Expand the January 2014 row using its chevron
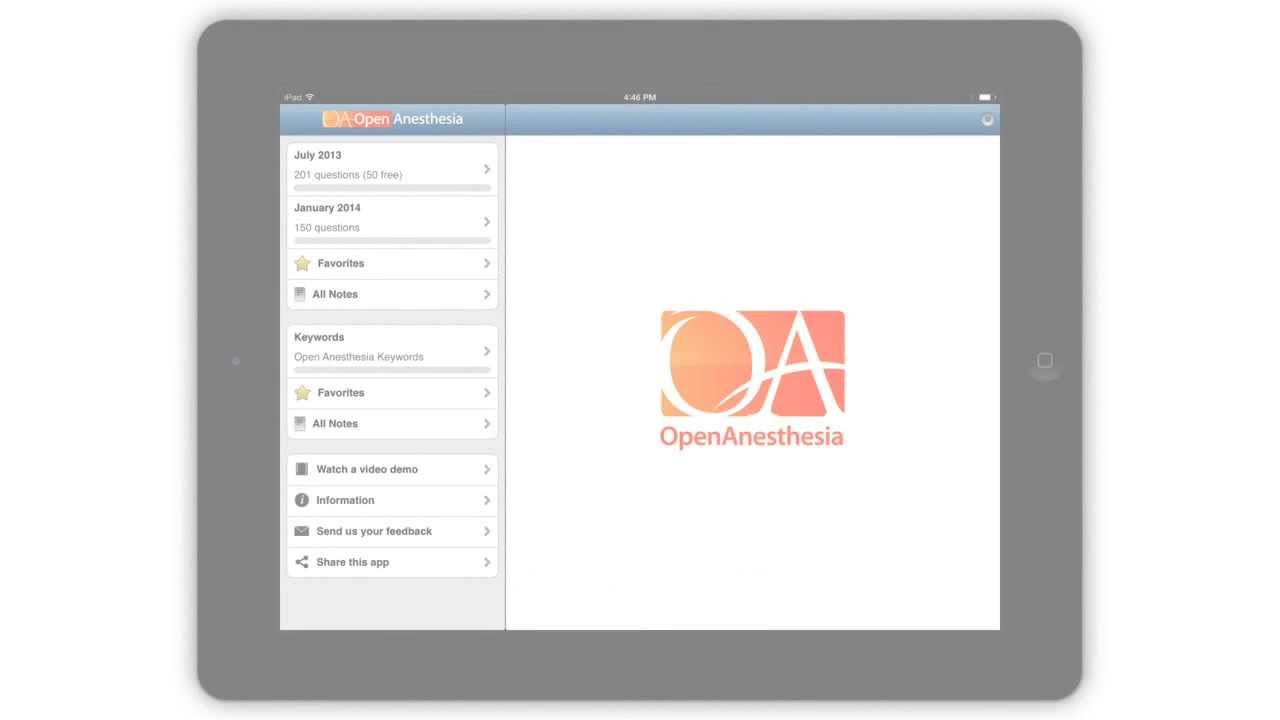This screenshot has width=1280, height=720. pos(487,222)
